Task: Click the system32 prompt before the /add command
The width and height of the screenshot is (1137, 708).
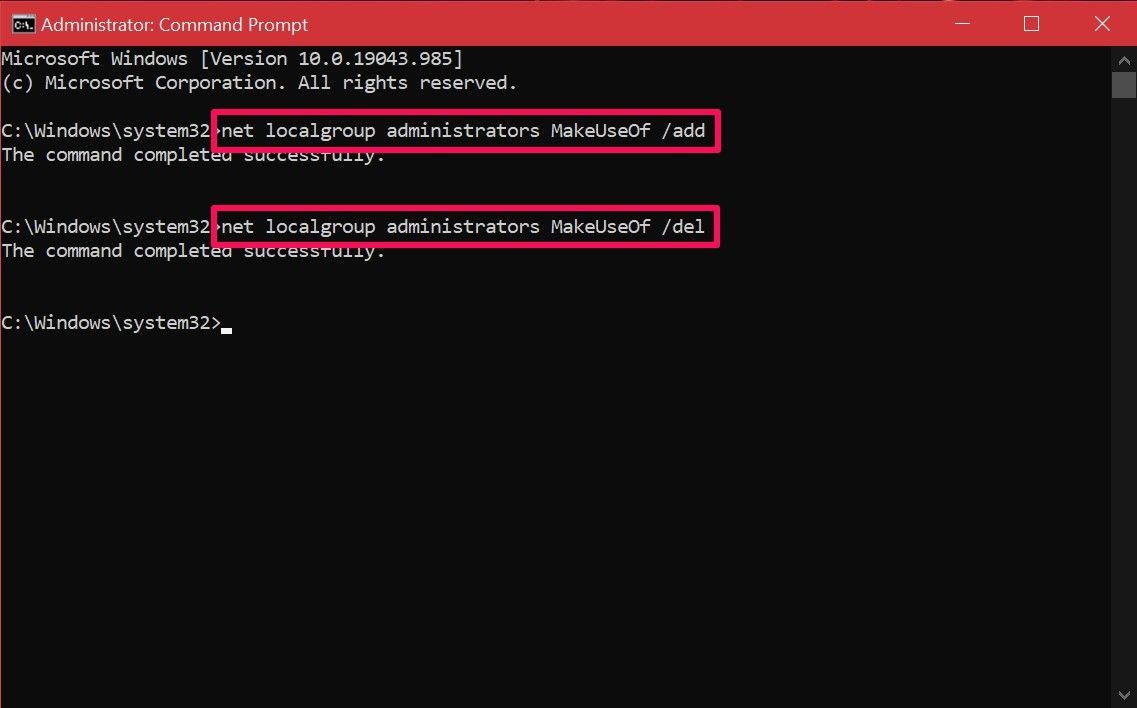Action: [x=106, y=131]
